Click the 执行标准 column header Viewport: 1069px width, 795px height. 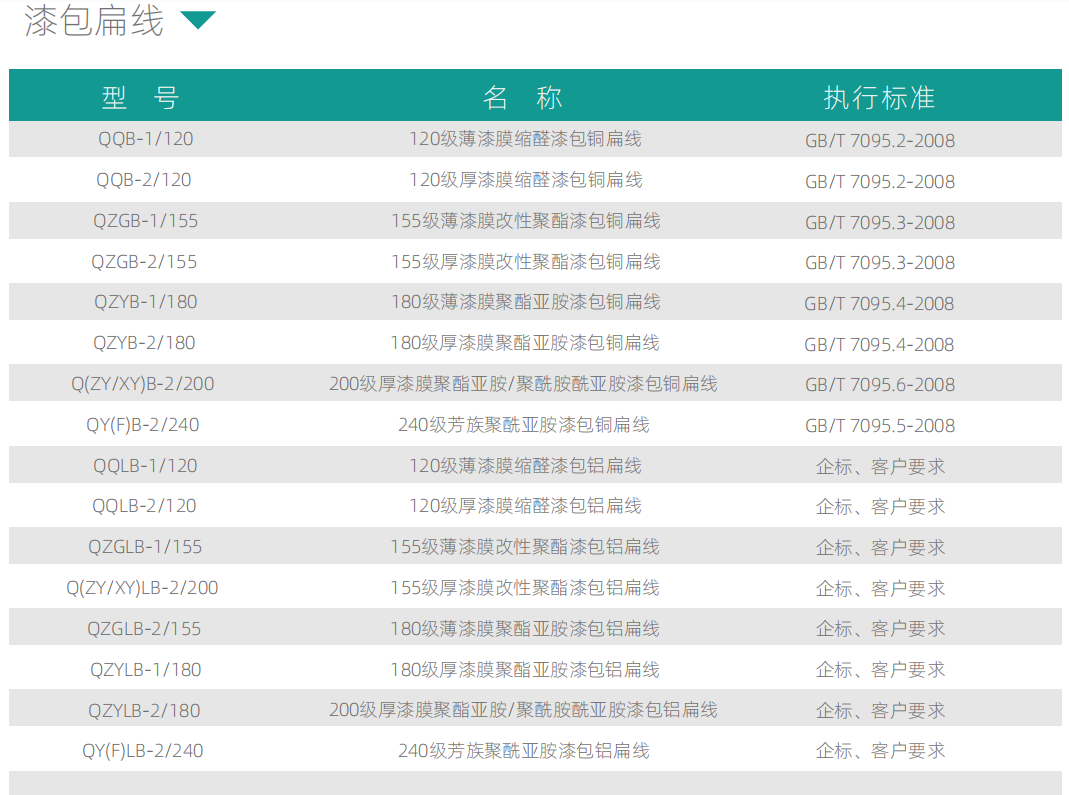[x=879, y=97]
